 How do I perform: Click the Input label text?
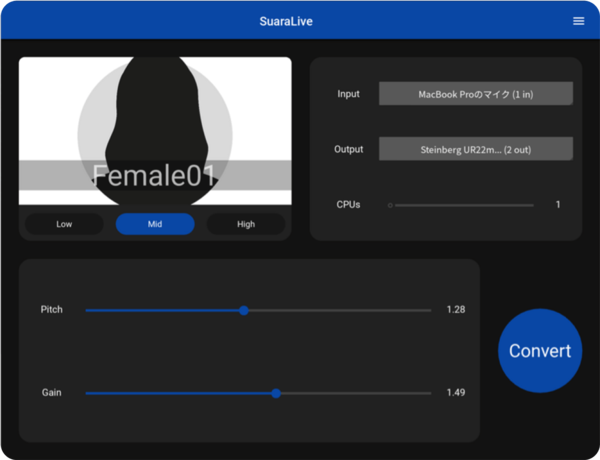348,94
